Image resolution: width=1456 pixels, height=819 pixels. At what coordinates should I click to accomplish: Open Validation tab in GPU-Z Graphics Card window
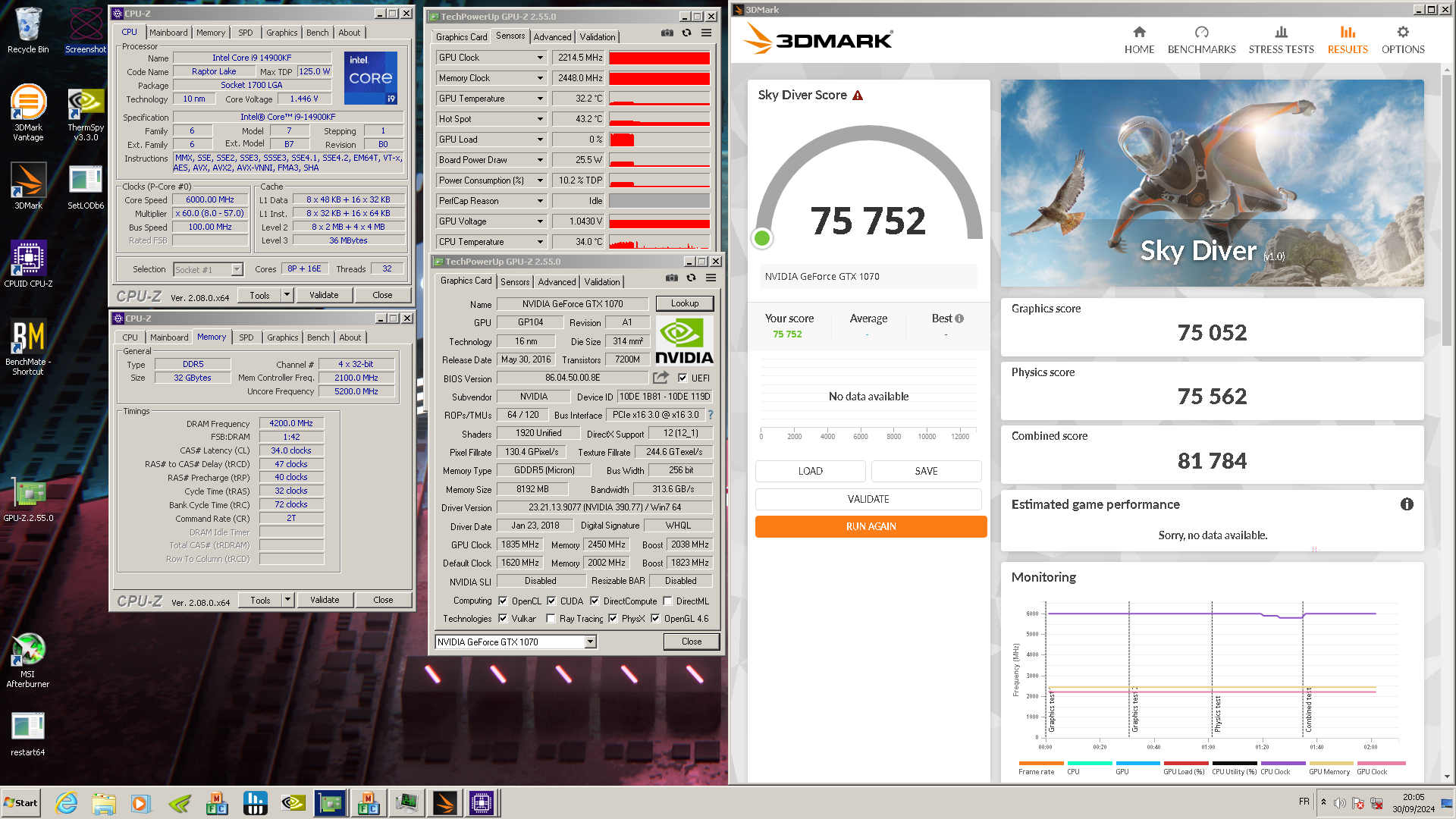tap(602, 282)
